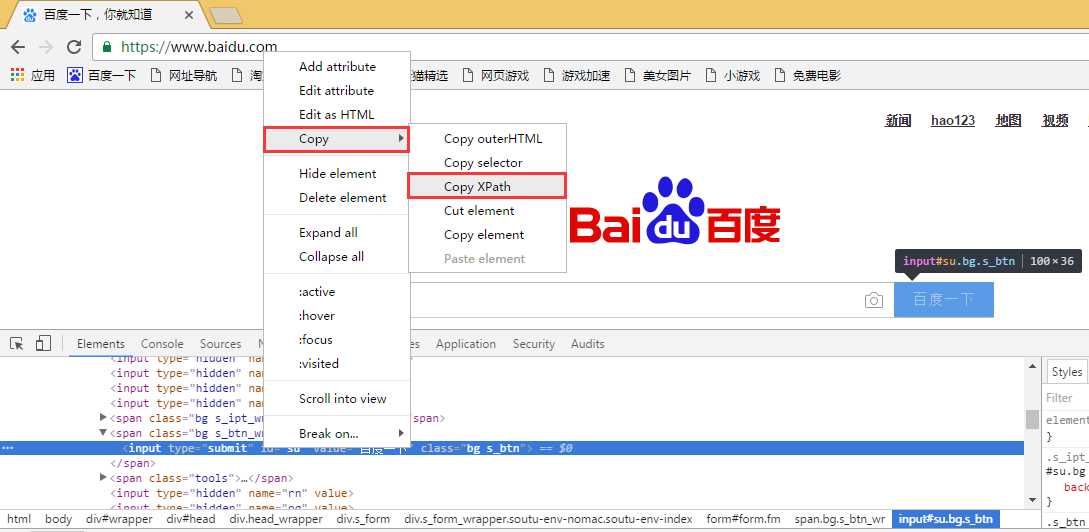This screenshot has width=1089, height=532.
Task: Open the 视频 link
Action: click(x=1055, y=120)
